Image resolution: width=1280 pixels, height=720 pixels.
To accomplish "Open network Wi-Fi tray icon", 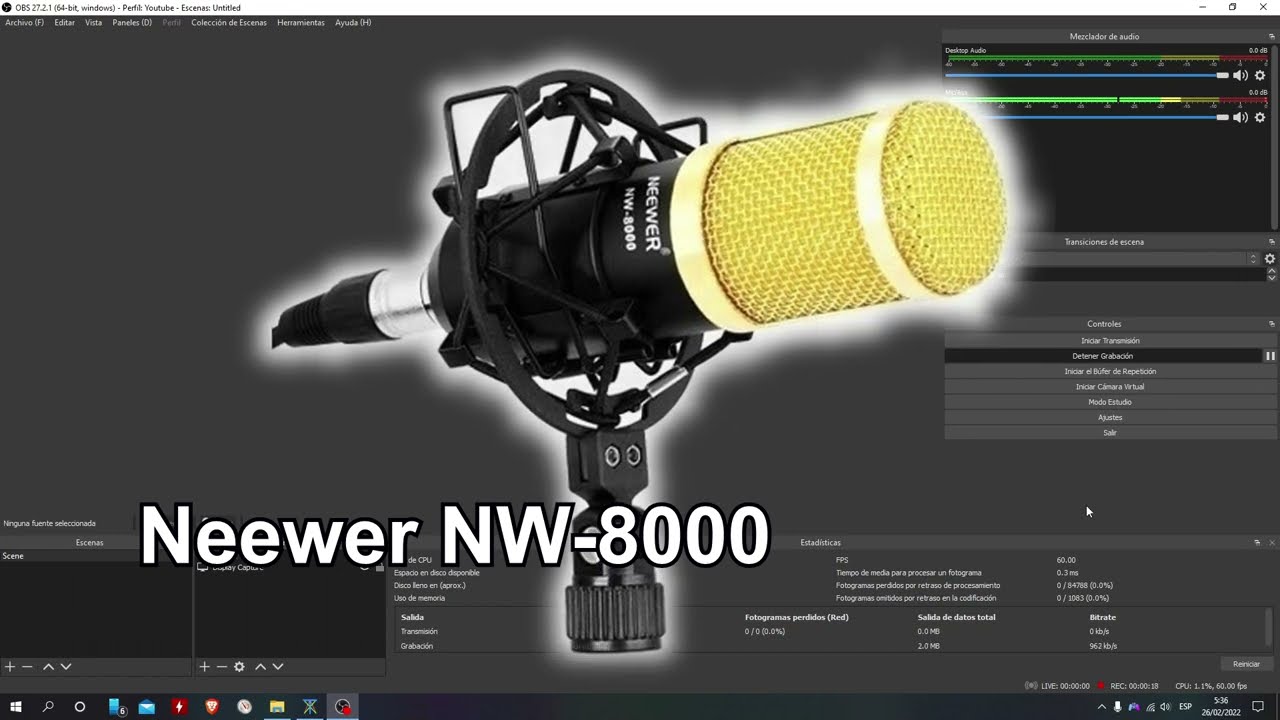I will pos(1150,707).
